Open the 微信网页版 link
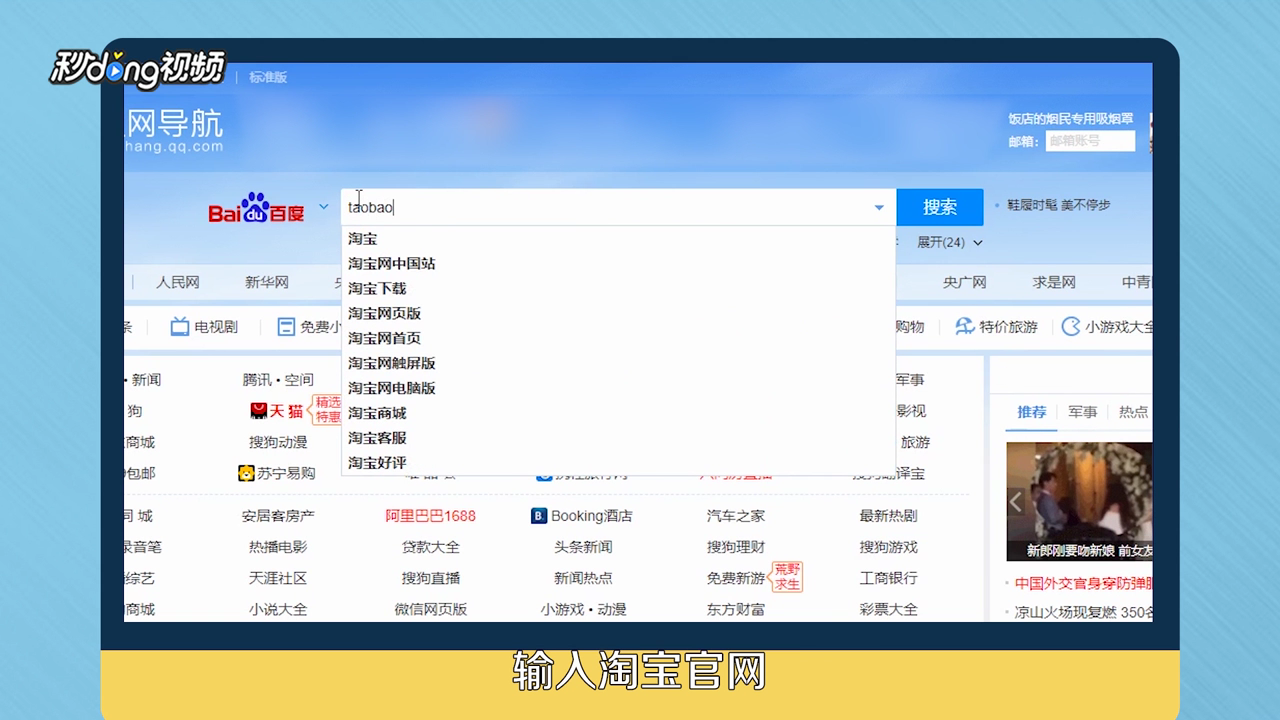The image size is (1280, 720). [x=431, y=609]
